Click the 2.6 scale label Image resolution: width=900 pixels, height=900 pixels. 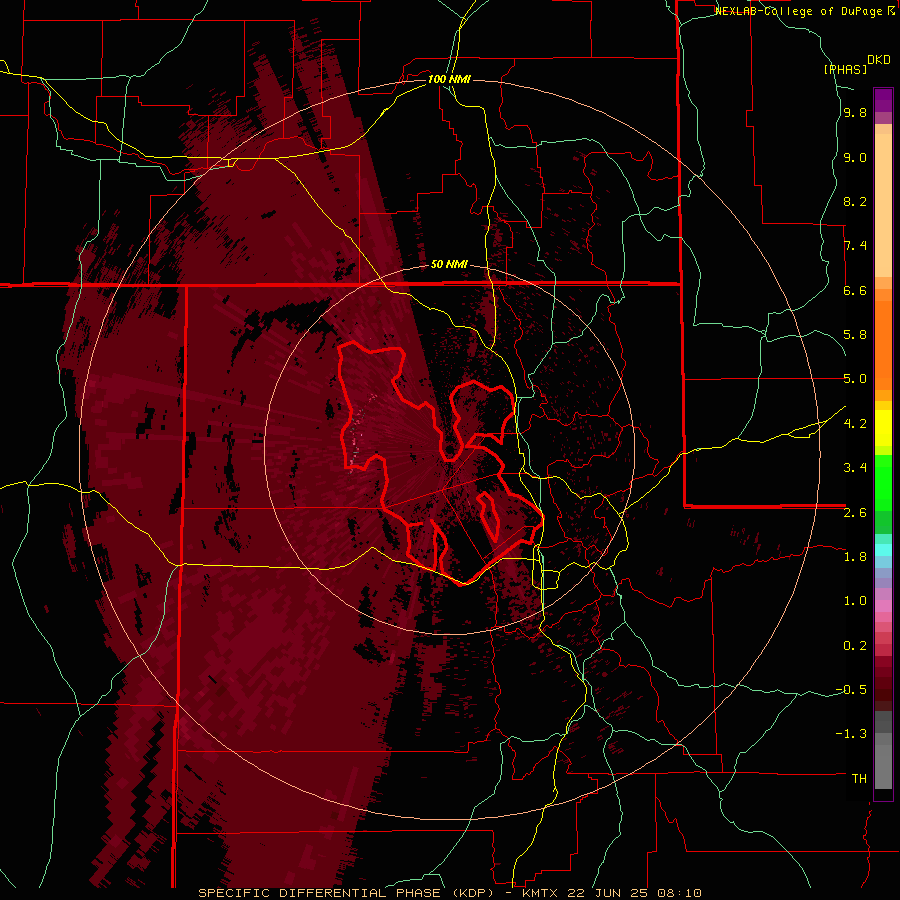pos(855,513)
